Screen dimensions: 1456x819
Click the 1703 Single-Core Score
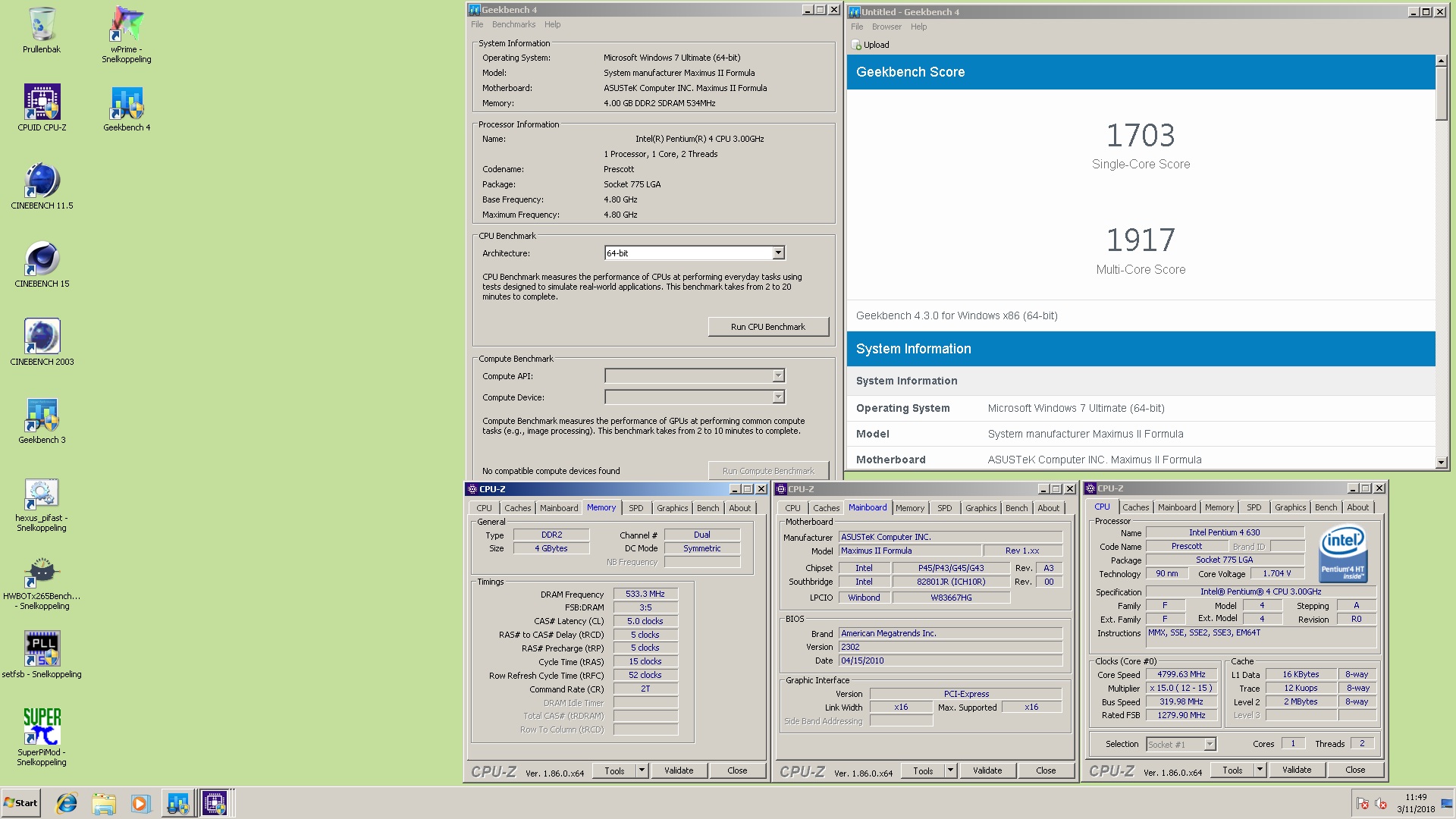coord(1141,136)
